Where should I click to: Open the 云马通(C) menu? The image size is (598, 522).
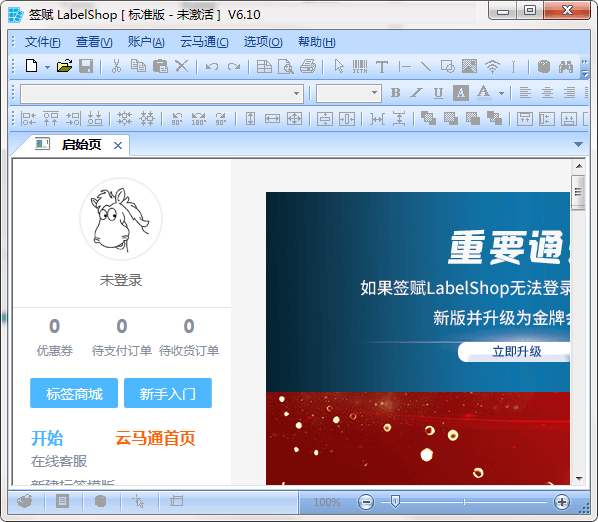(x=204, y=42)
